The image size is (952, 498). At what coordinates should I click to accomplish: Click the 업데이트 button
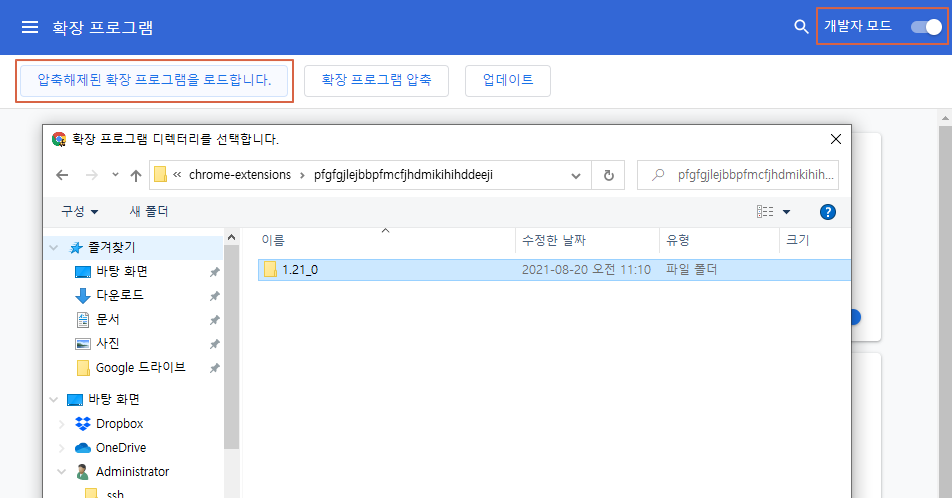point(508,80)
